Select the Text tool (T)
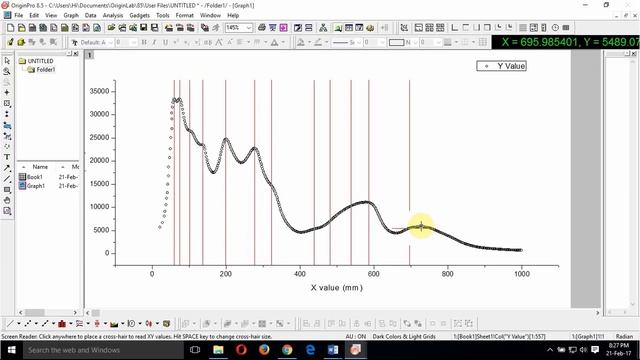The height and width of the screenshot is (360, 640). click(x=7, y=157)
